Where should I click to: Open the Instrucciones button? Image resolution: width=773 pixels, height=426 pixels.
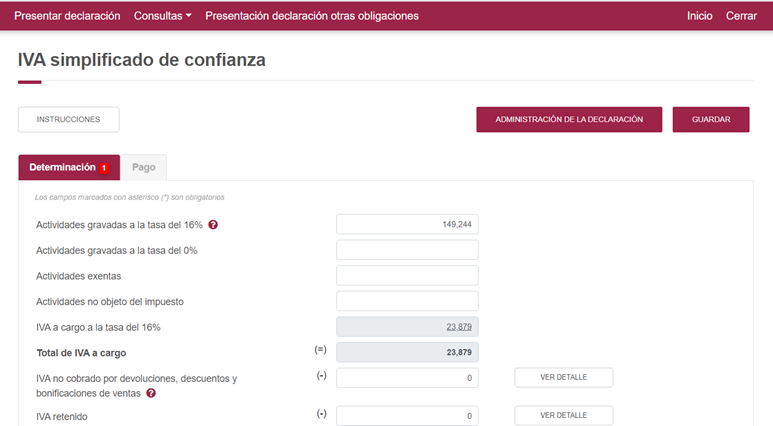click(68, 119)
